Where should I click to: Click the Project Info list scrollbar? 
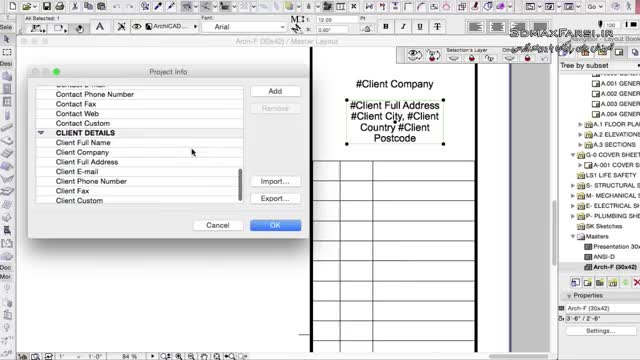[x=240, y=185]
